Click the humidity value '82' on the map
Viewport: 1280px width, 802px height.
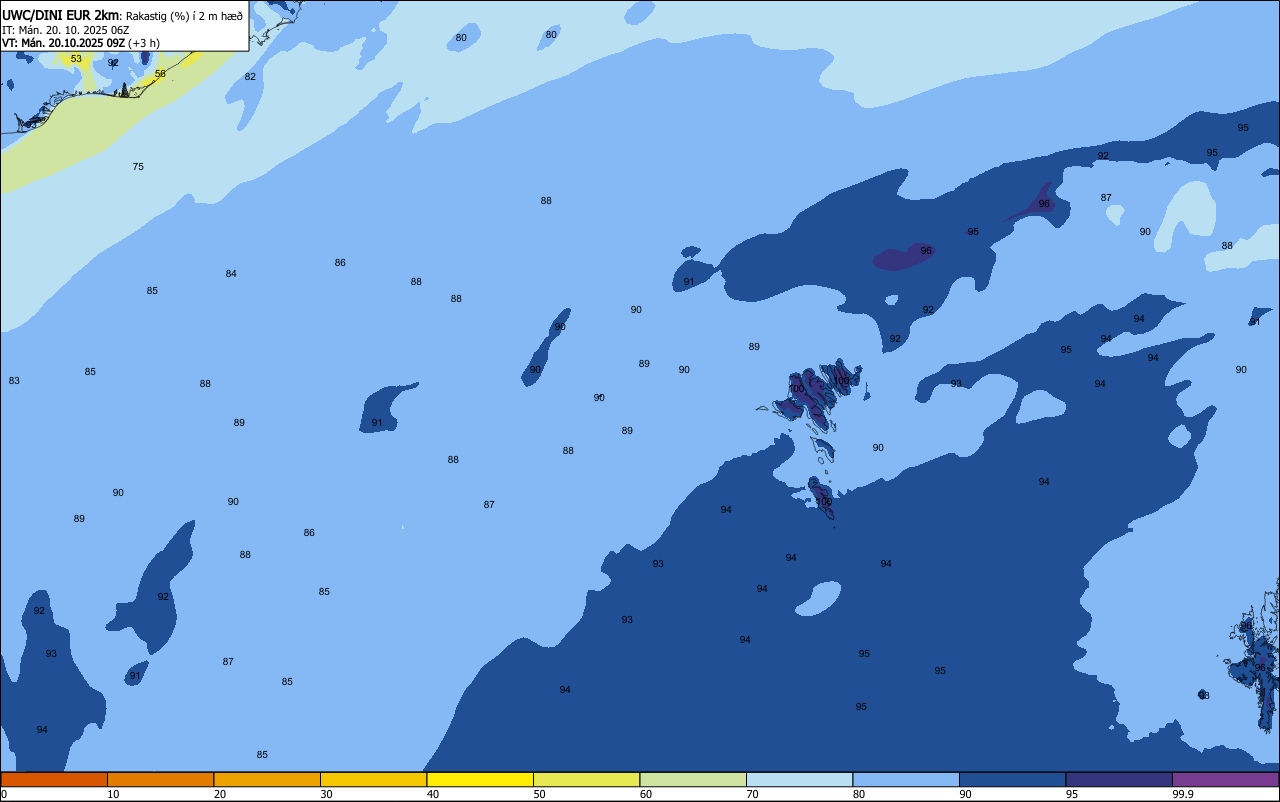tap(250, 77)
